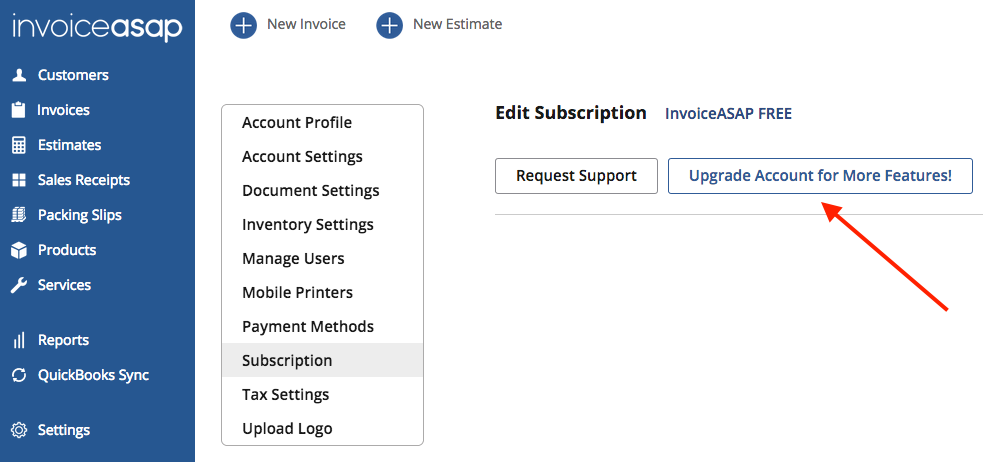Click the Products box icon
987x462 pixels.
tap(18, 250)
